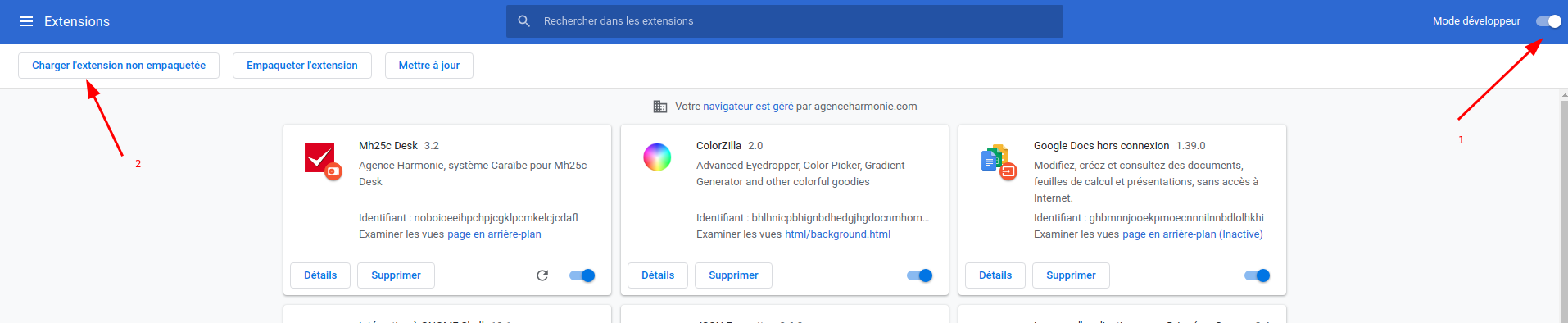Turn off Google Docs hors connexion toggle
1568x323 pixels.
pos(1258,275)
